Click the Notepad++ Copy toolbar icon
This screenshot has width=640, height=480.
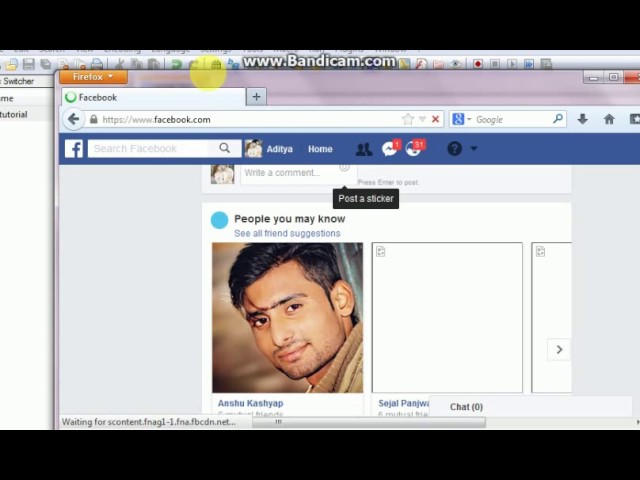click(x=137, y=64)
